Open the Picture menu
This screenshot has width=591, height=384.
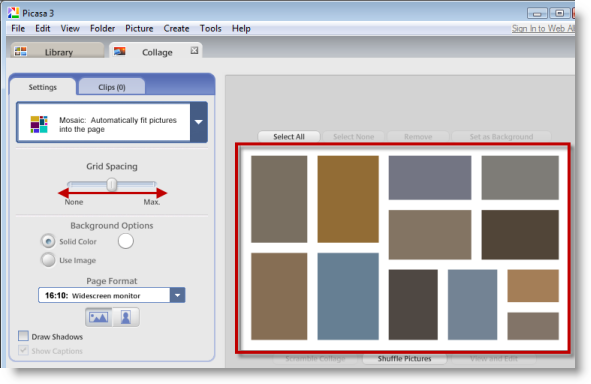139,29
